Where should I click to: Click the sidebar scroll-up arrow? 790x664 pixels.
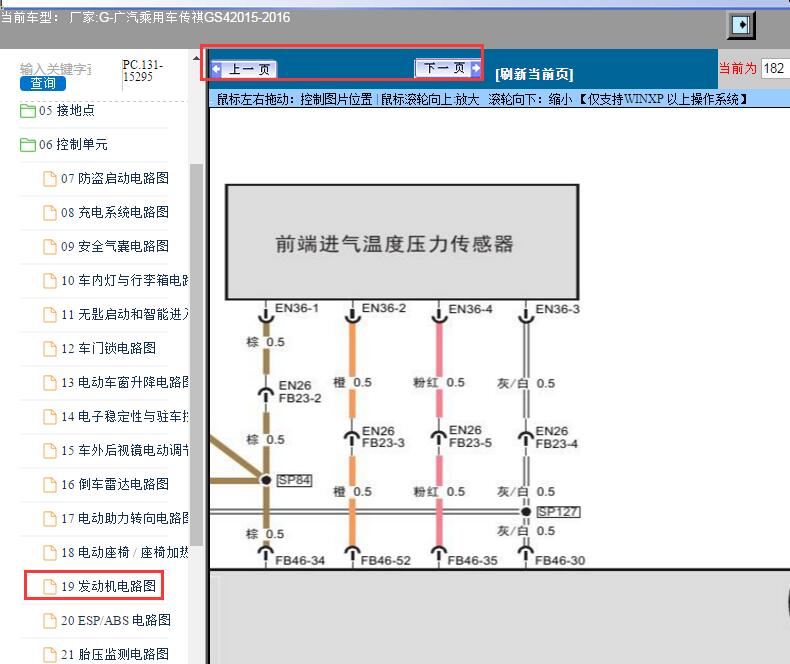pos(196,58)
